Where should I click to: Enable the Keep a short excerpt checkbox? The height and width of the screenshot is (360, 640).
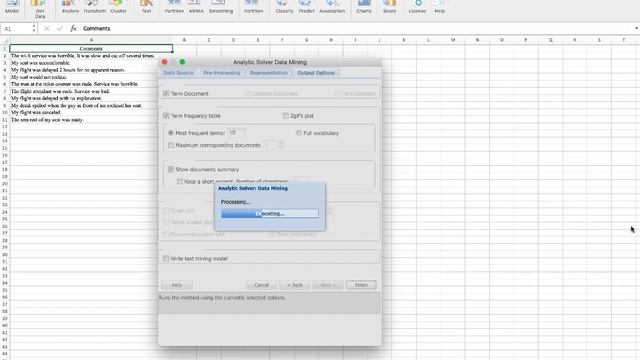tap(180, 182)
